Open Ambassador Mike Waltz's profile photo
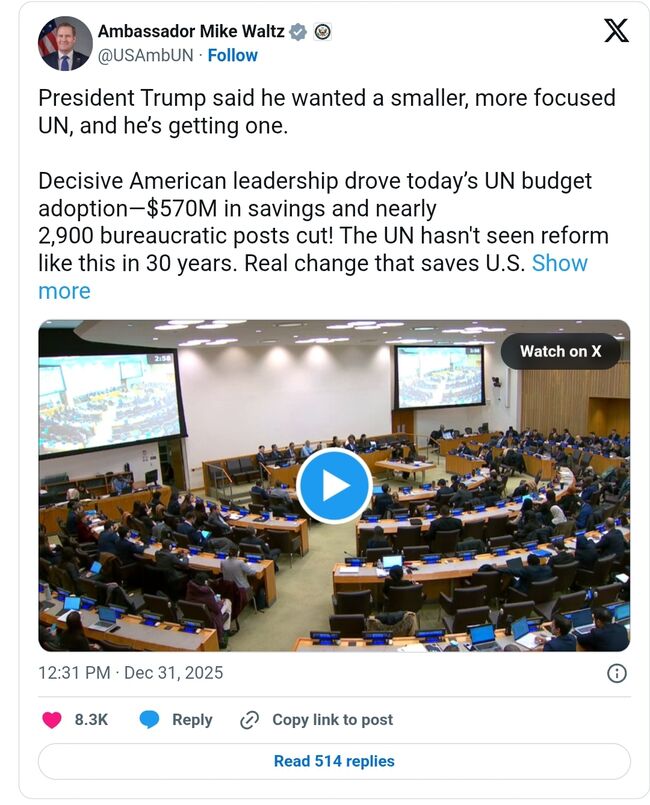The height and width of the screenshot is (805, 650). (64, 43)
